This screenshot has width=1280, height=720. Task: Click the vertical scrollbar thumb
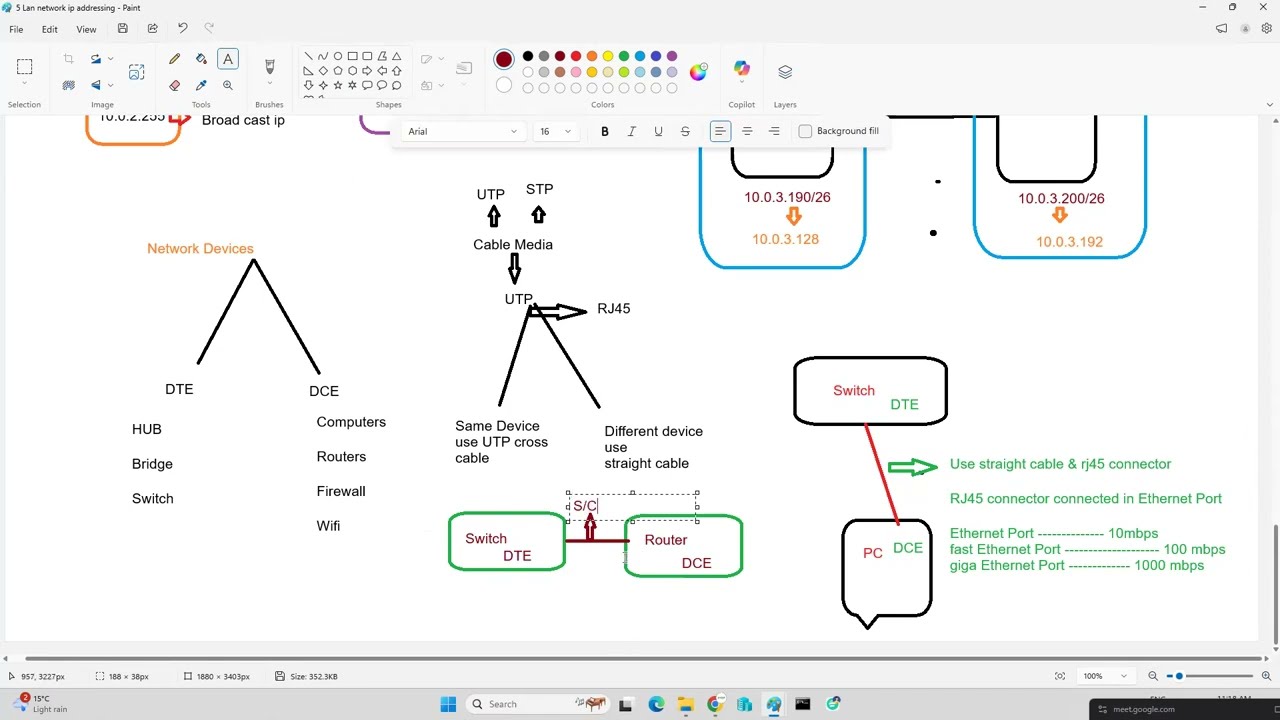[1274, 584]
